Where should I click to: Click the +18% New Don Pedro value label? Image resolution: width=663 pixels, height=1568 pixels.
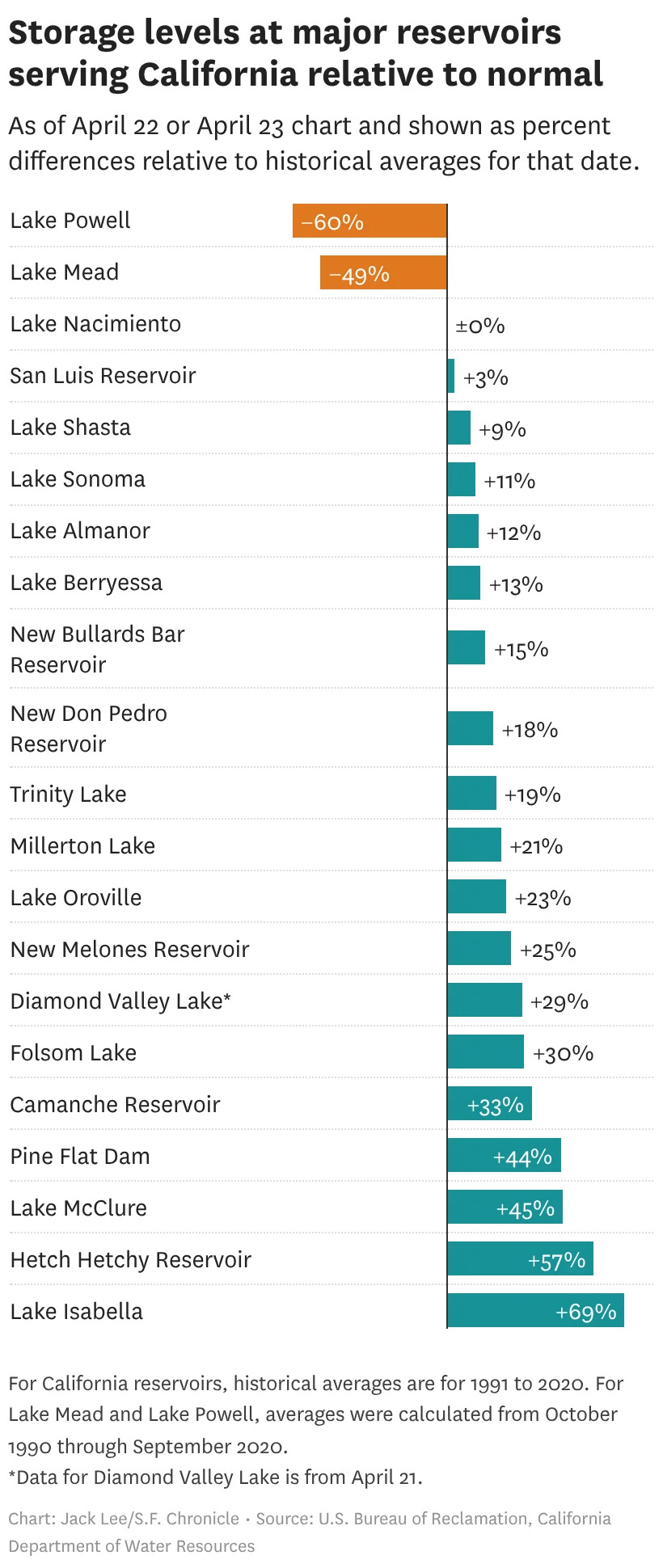pyautogui.click(x=530, y=730)
